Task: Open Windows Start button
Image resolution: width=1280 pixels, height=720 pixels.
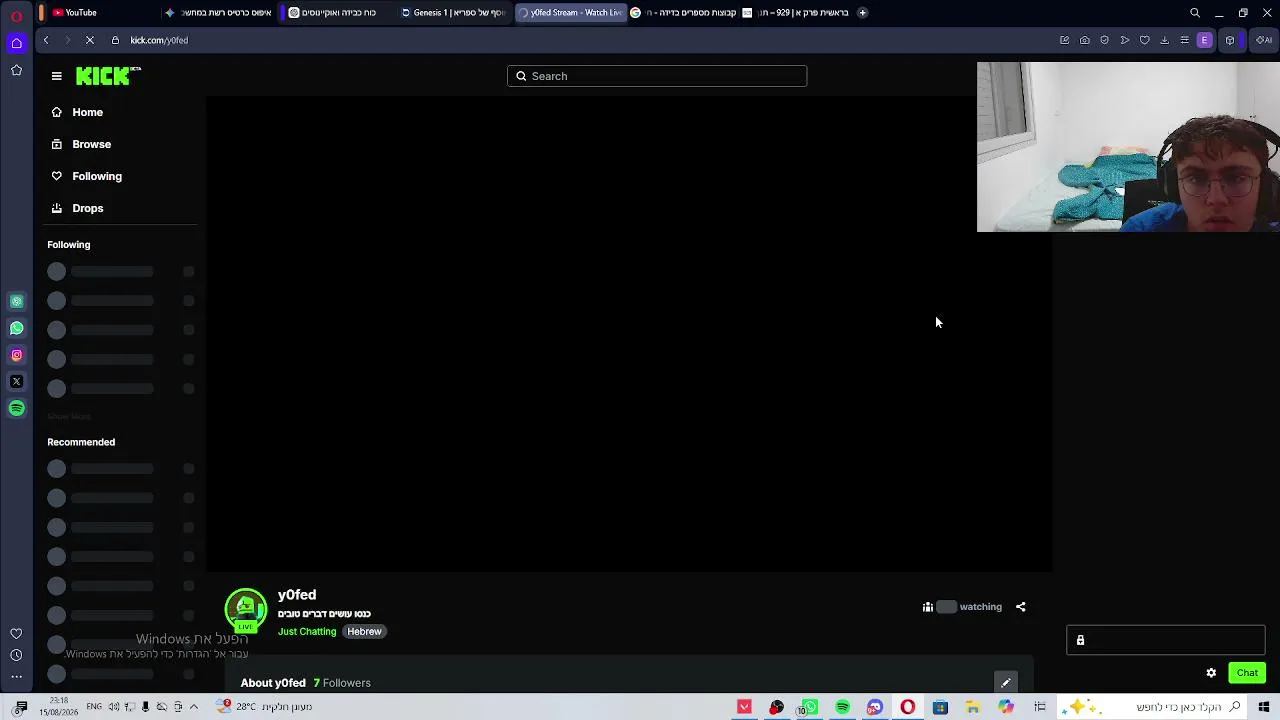Action: pyautogui.click(x=1264, y=707)
